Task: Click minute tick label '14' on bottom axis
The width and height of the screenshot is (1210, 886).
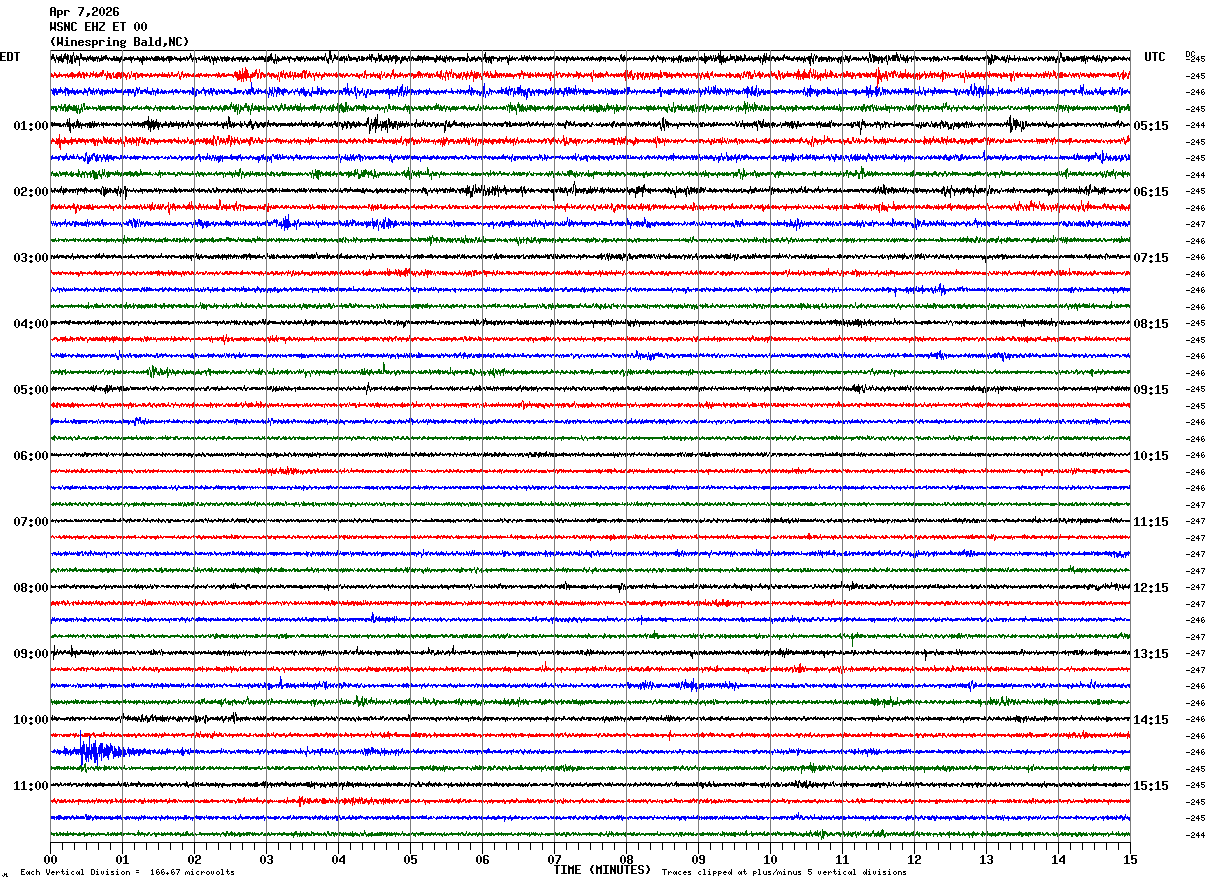Action: tap(1058, 859)
